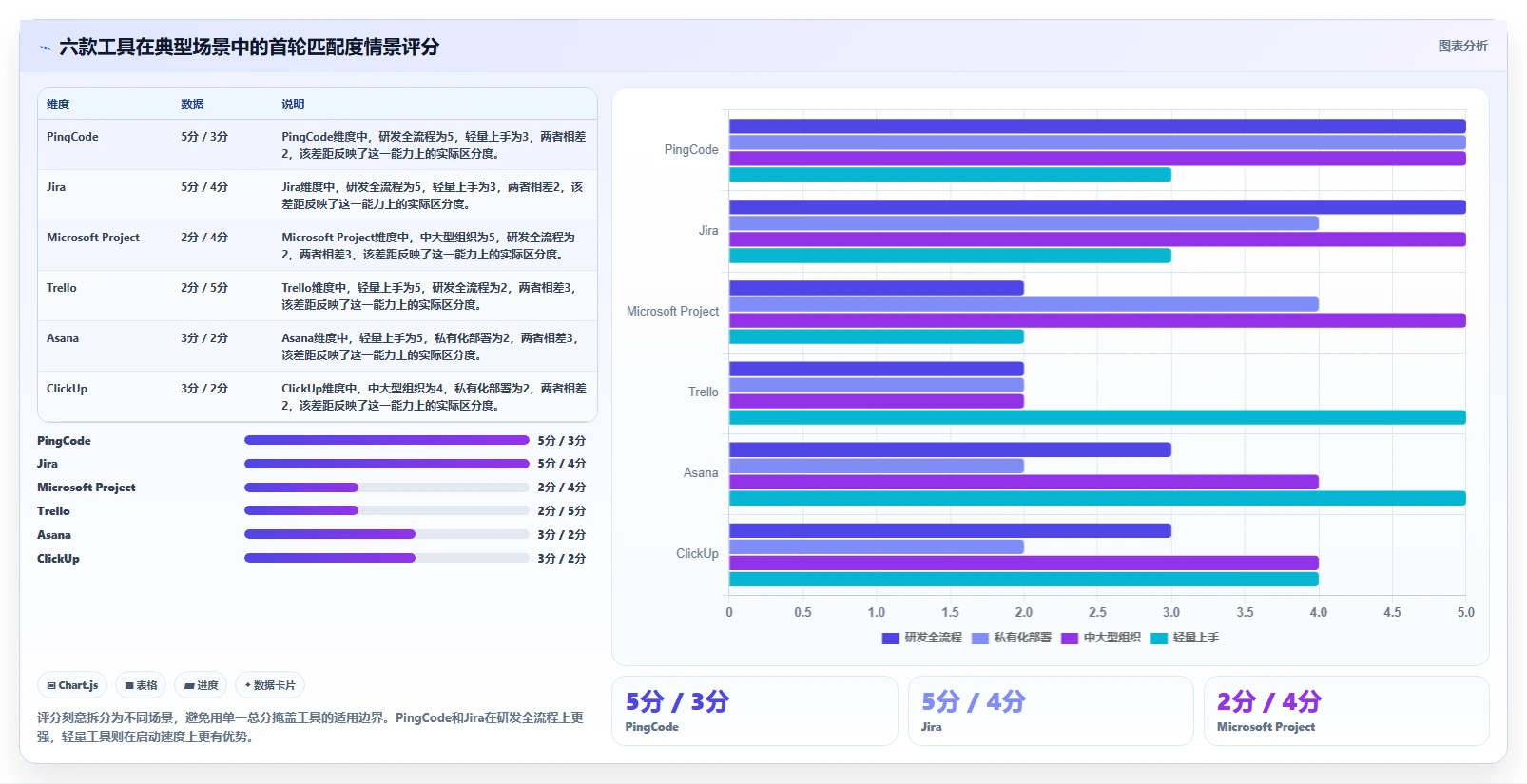Image resolution: width=1527 pixels, height=784 pixels.
Task: Click Trello 轻量上手 teal chart bar
Action: click(1097, 417)
